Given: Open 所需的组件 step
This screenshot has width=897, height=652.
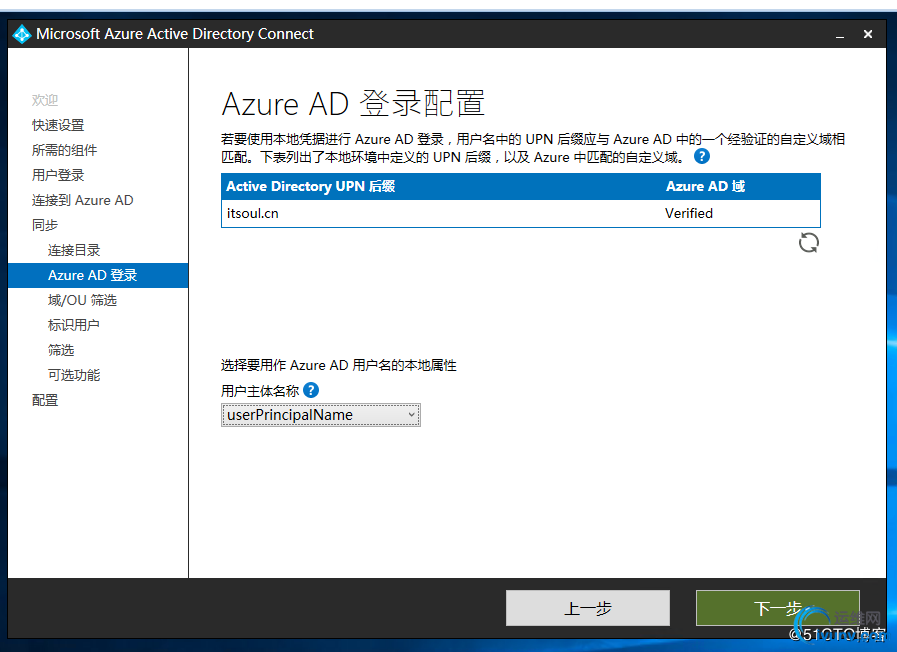Looking at the screenshot, I should [x=64, y=150].
